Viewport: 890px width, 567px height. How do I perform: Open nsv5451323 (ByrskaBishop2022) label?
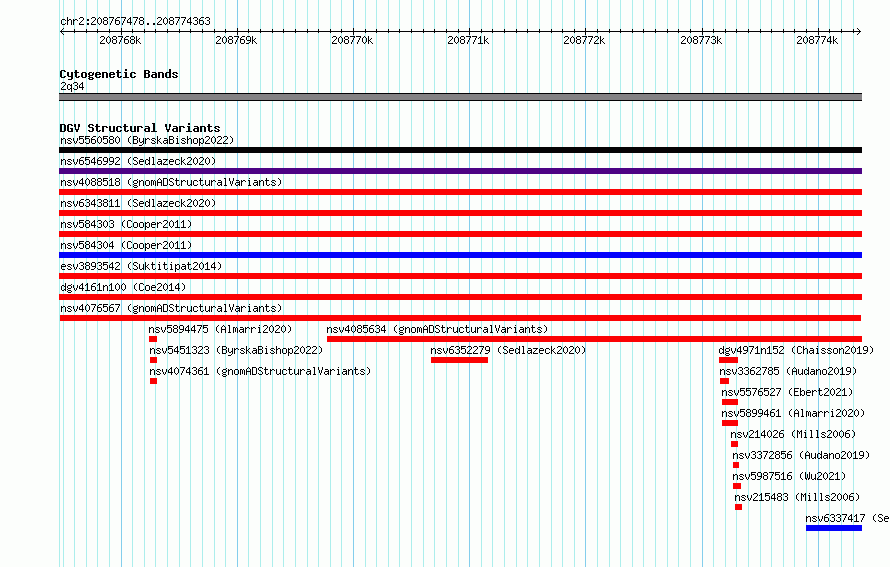coord(236,350)
